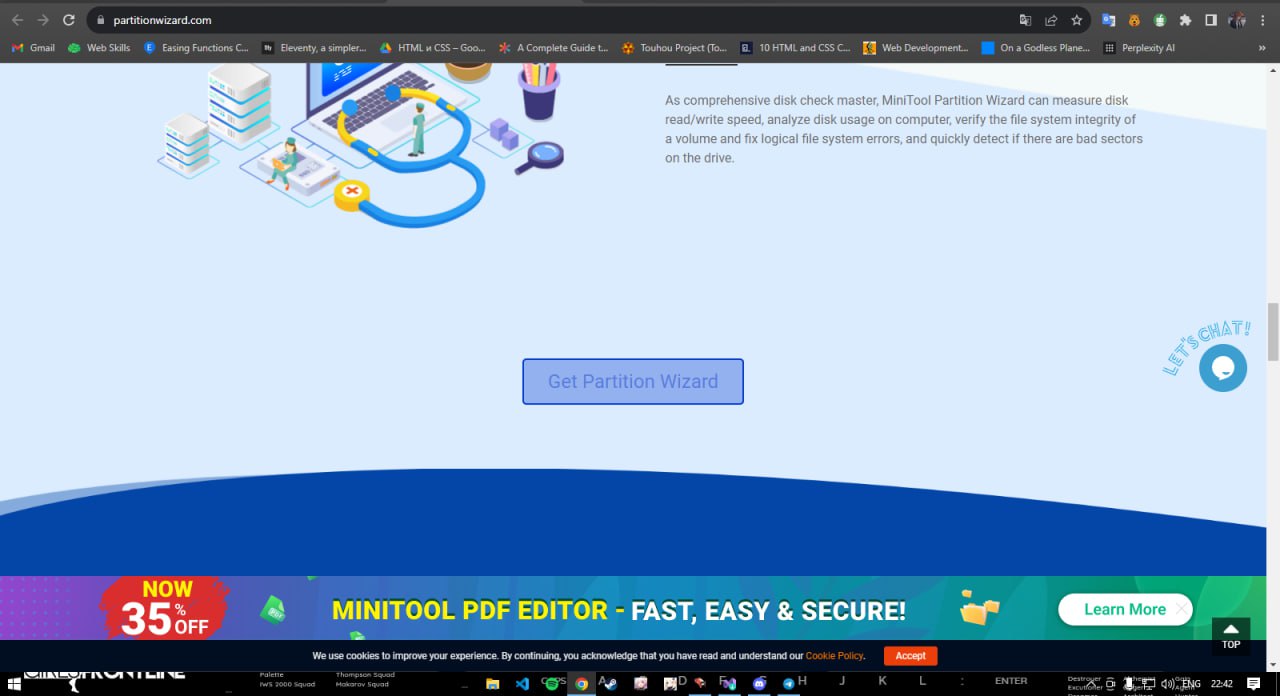Open Visual Studio Code from the taskbar
The height and width of the screenshot is (696, 1280).
pos(522,684)
